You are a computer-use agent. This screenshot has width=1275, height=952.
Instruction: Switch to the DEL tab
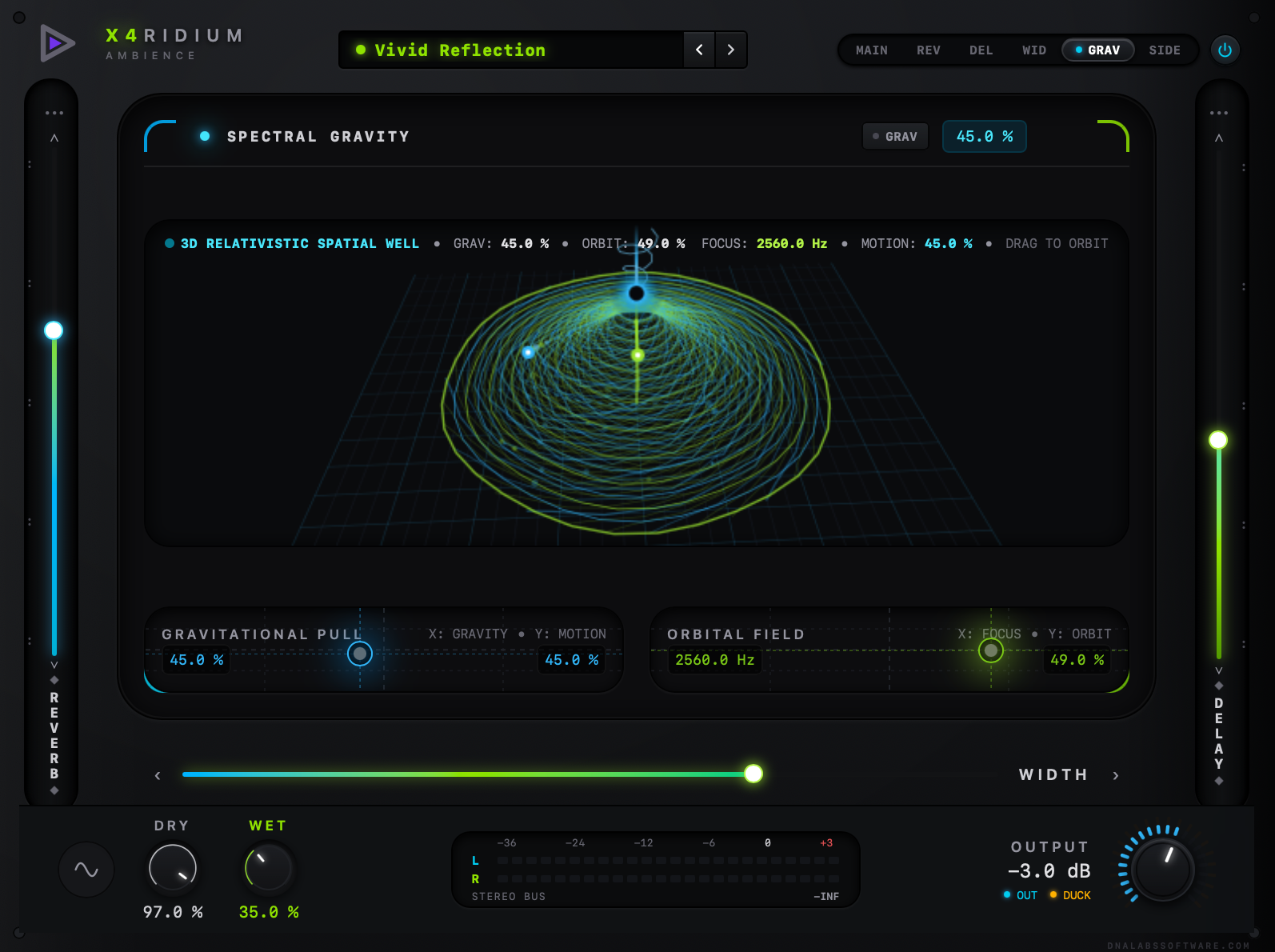[x=981, y=50]
